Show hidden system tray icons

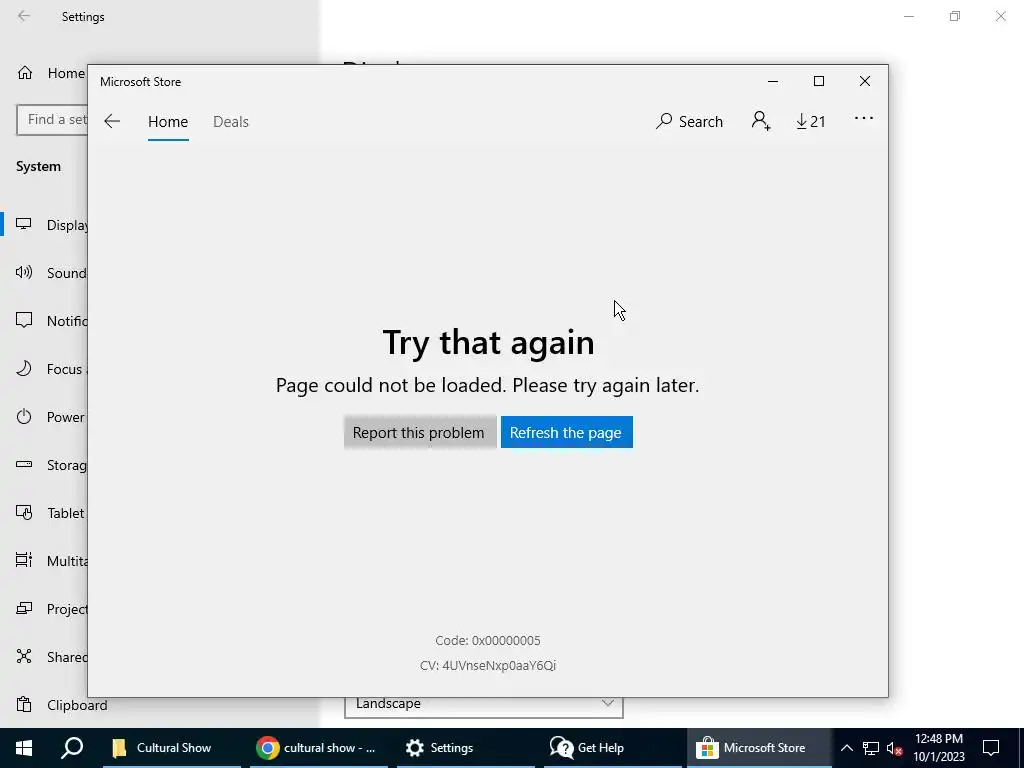pyautogui.click(x=846, y=748)
